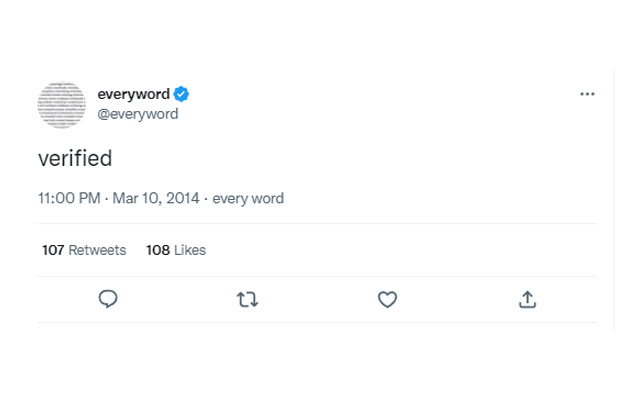Click the speech bubble comment icon
The width and height of the screenshot is (640, 400).
point(108,299)
